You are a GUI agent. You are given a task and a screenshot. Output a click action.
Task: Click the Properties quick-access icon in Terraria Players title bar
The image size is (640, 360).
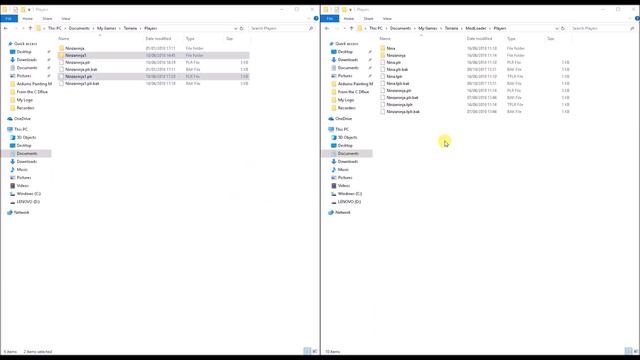(16, 9)
